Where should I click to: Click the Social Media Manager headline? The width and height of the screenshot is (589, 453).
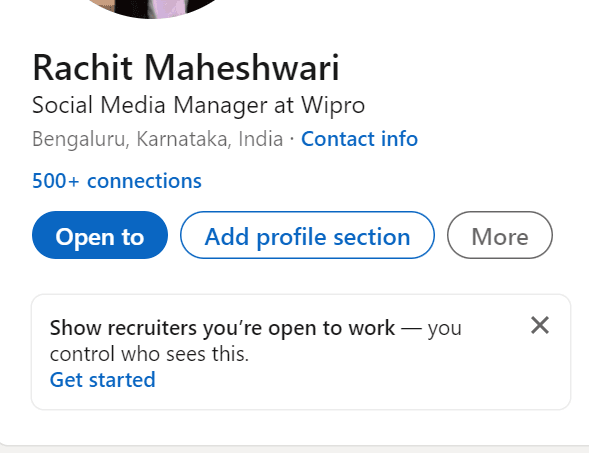(x=198, y=105)
